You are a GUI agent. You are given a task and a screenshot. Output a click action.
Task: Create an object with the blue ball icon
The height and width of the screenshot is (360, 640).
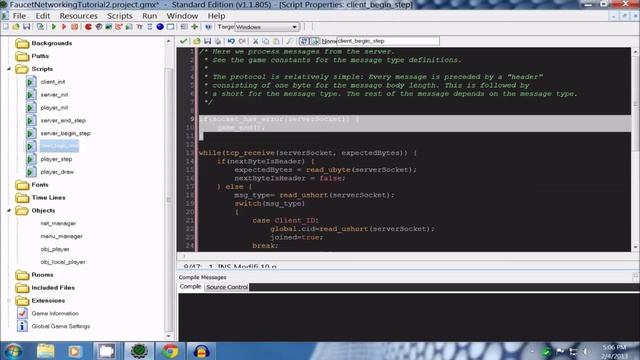coord(160,27)
